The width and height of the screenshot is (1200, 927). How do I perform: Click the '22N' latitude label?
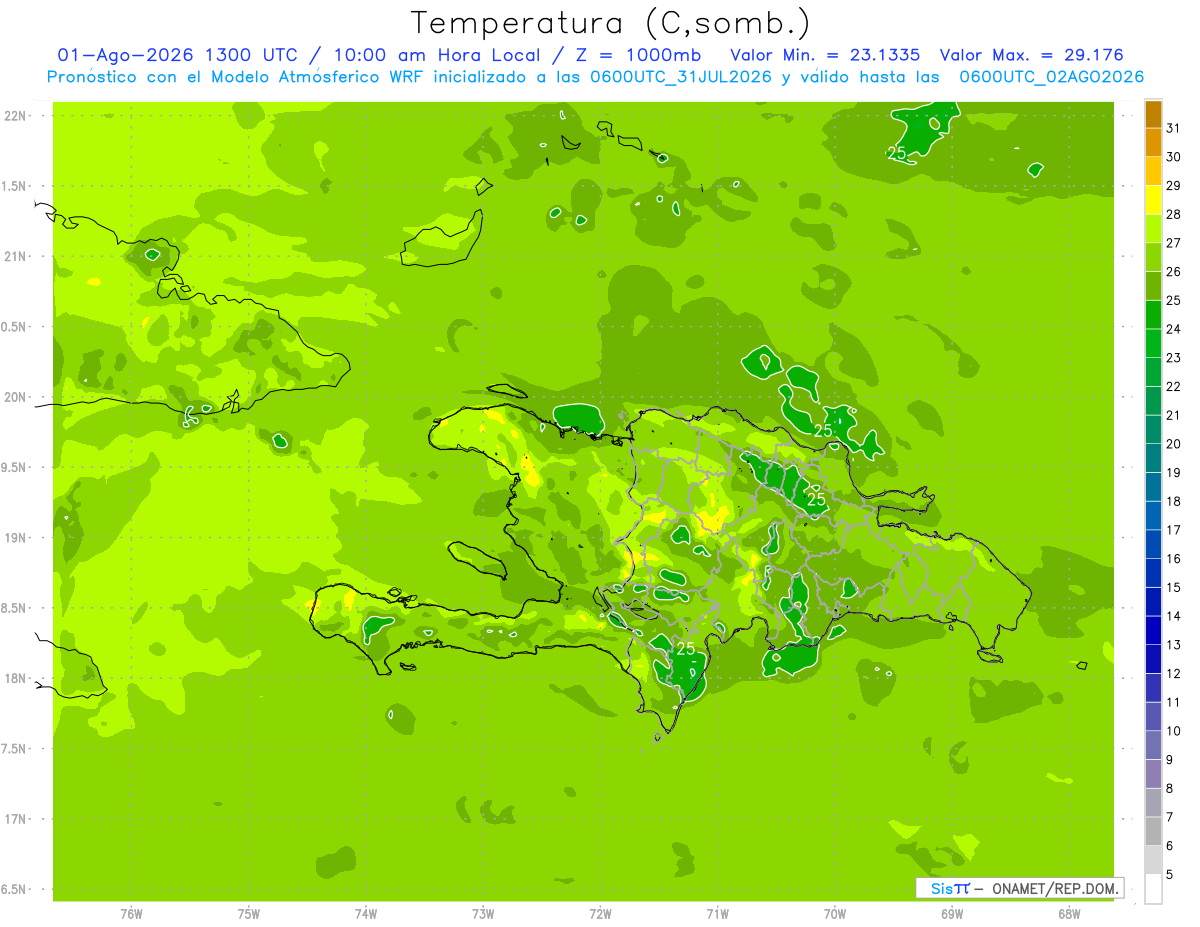tap(15, 115)
